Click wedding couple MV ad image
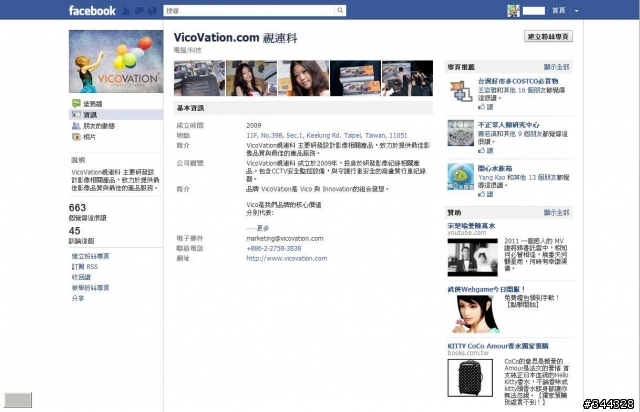The width and height of the screenshot is (640, 412). 473,258
